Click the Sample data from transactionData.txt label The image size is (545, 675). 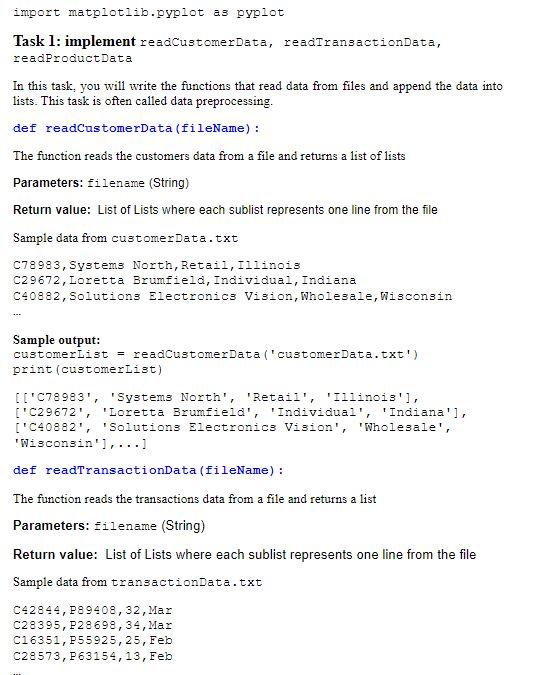137,582
